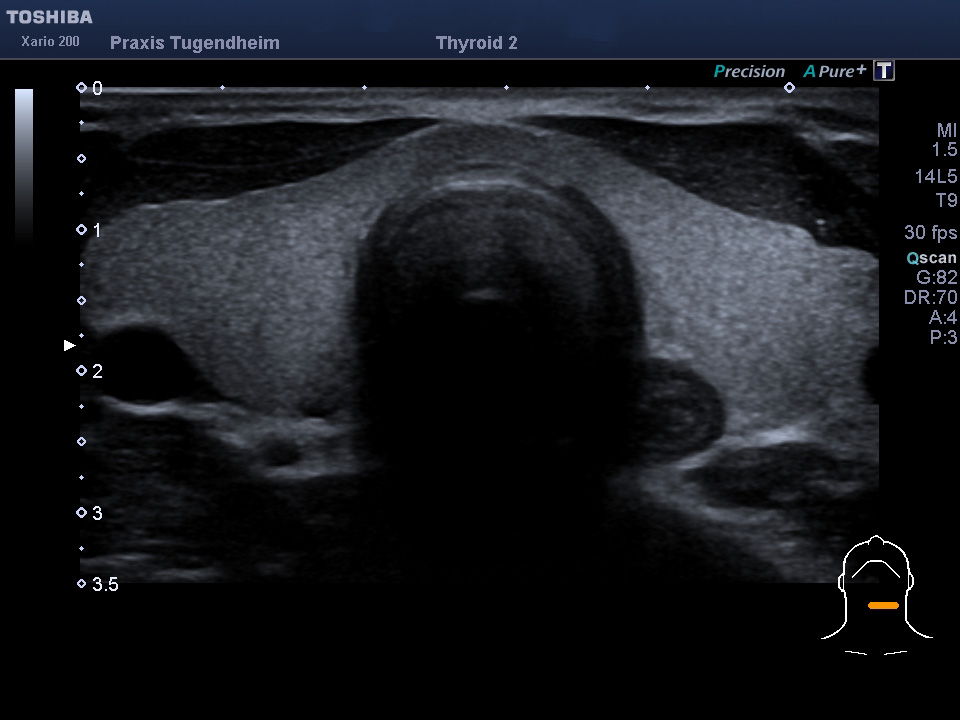Click the Qscan label

[x=931, y=258]
